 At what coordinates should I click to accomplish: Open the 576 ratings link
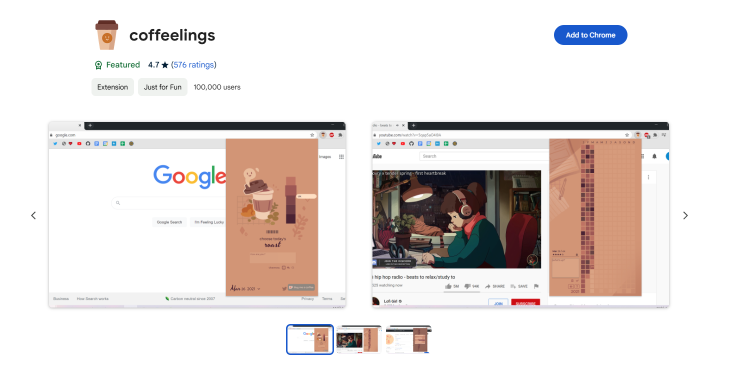click(194, 65)
